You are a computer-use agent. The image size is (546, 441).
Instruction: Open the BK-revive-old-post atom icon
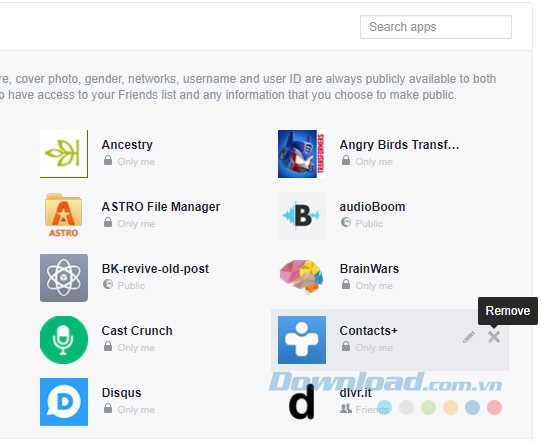point(64,278)
